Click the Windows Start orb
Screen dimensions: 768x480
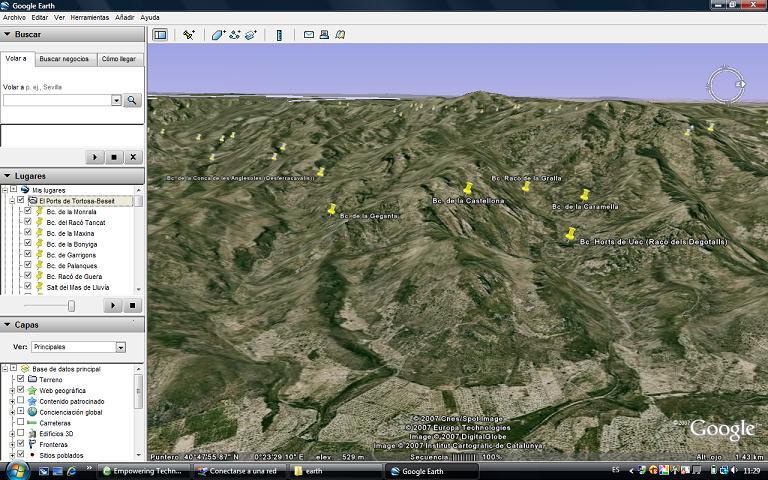tap(17, 471)
